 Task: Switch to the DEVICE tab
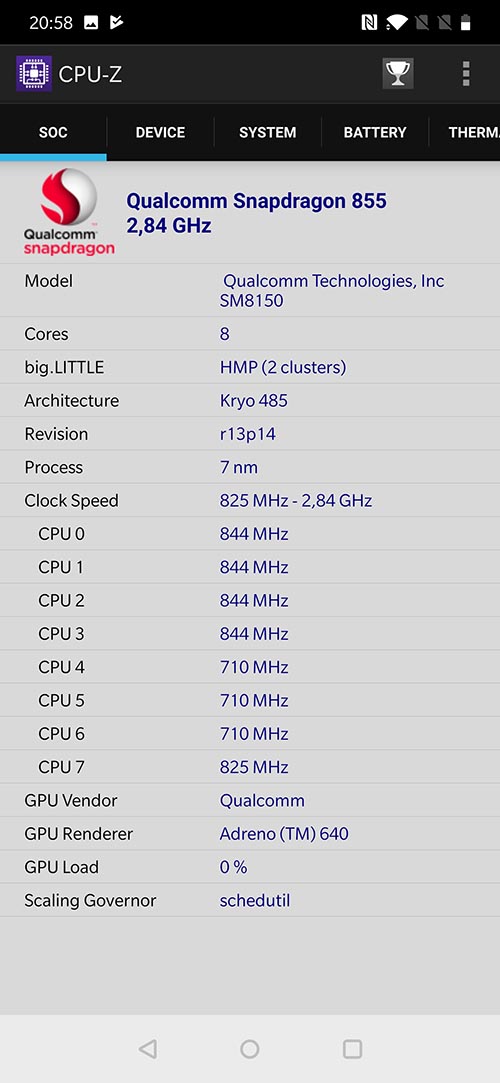pyautogui.click(x=160, y=133)
